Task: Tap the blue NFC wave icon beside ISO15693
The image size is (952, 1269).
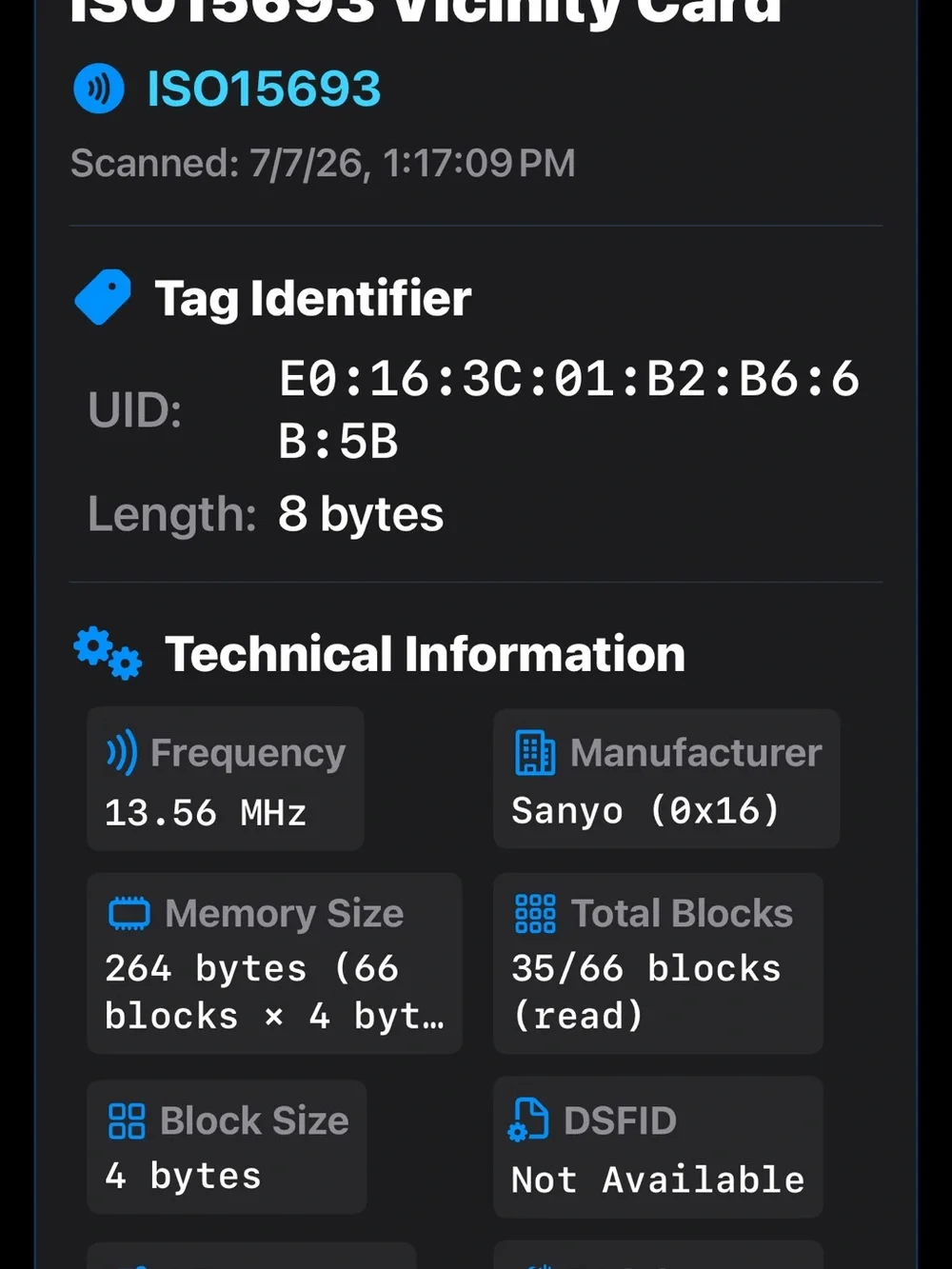Action: point(99,89)
